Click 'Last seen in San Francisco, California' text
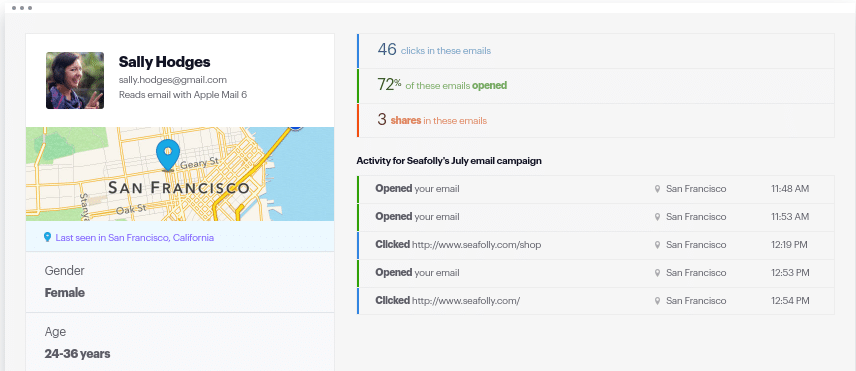The image size is (856, 371). tap(134, 237)
